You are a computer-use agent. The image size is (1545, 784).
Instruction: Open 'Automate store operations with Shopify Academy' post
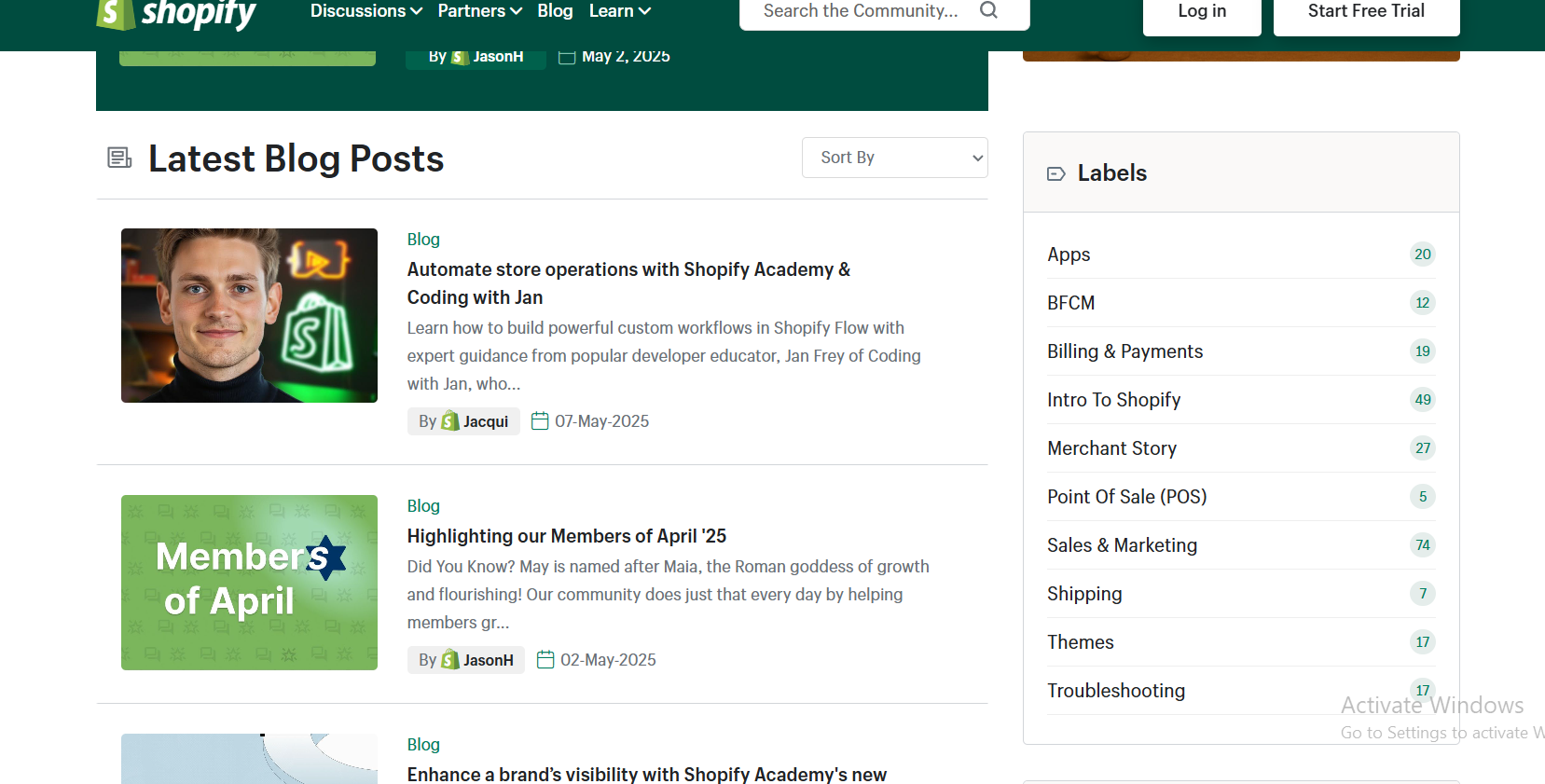point(628,283)
